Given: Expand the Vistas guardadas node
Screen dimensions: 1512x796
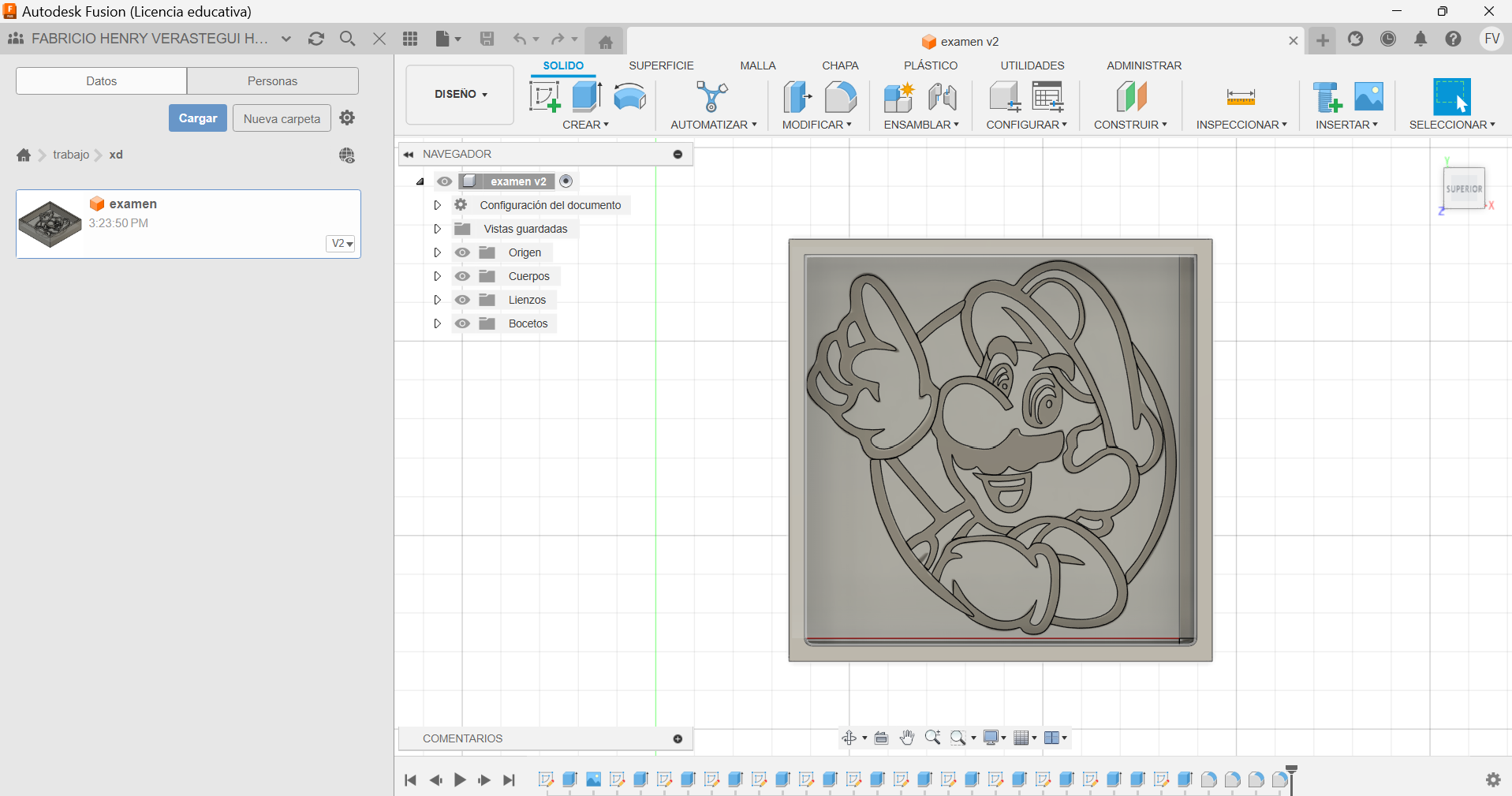Looking at the screenshot, I should (437, 229).
